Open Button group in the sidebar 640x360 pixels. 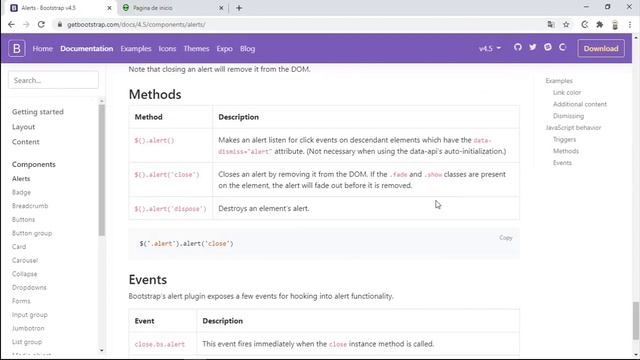pyautogui.click(x=32, y=233)
